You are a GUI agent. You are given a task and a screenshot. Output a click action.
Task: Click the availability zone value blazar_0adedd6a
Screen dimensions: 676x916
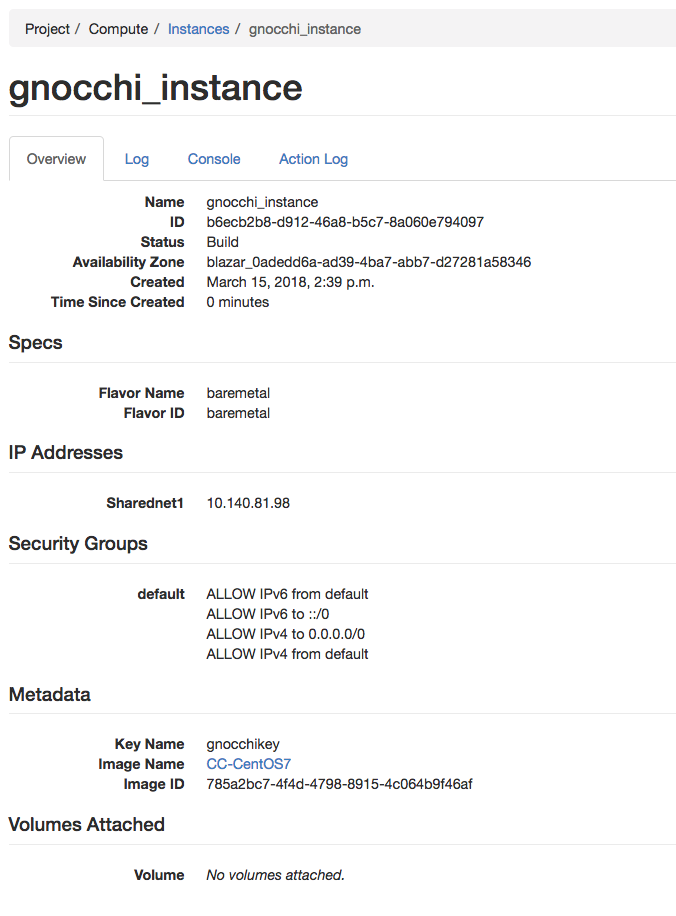pos(369,262)
